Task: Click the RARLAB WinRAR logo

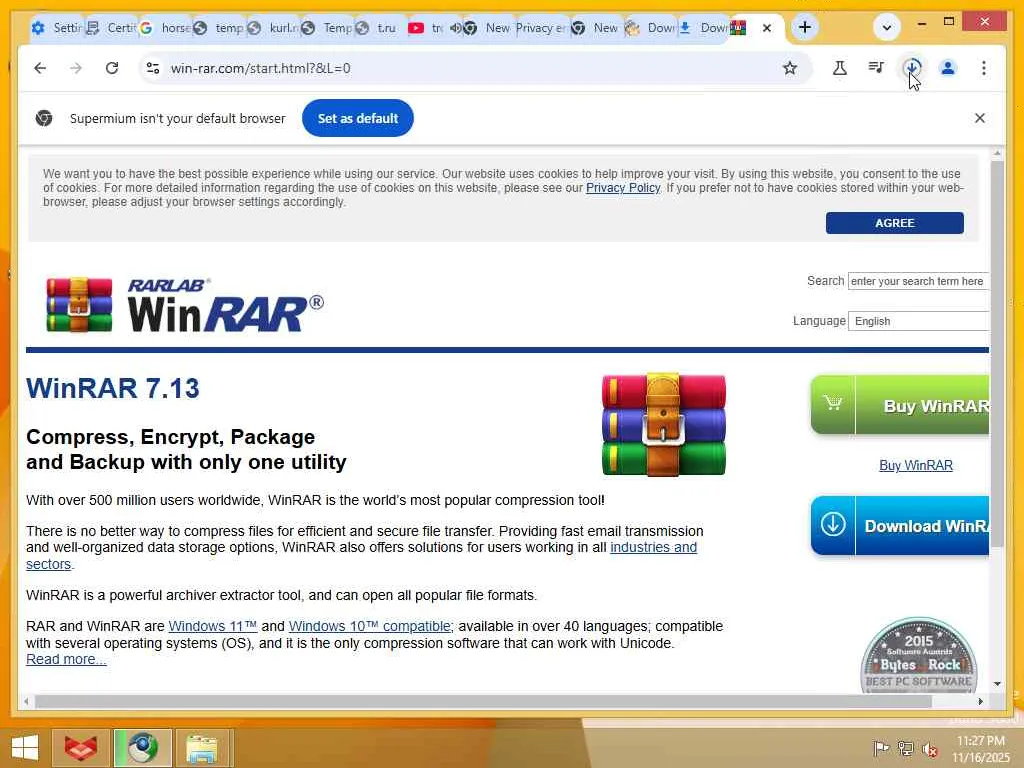Action: coord(184,305)
